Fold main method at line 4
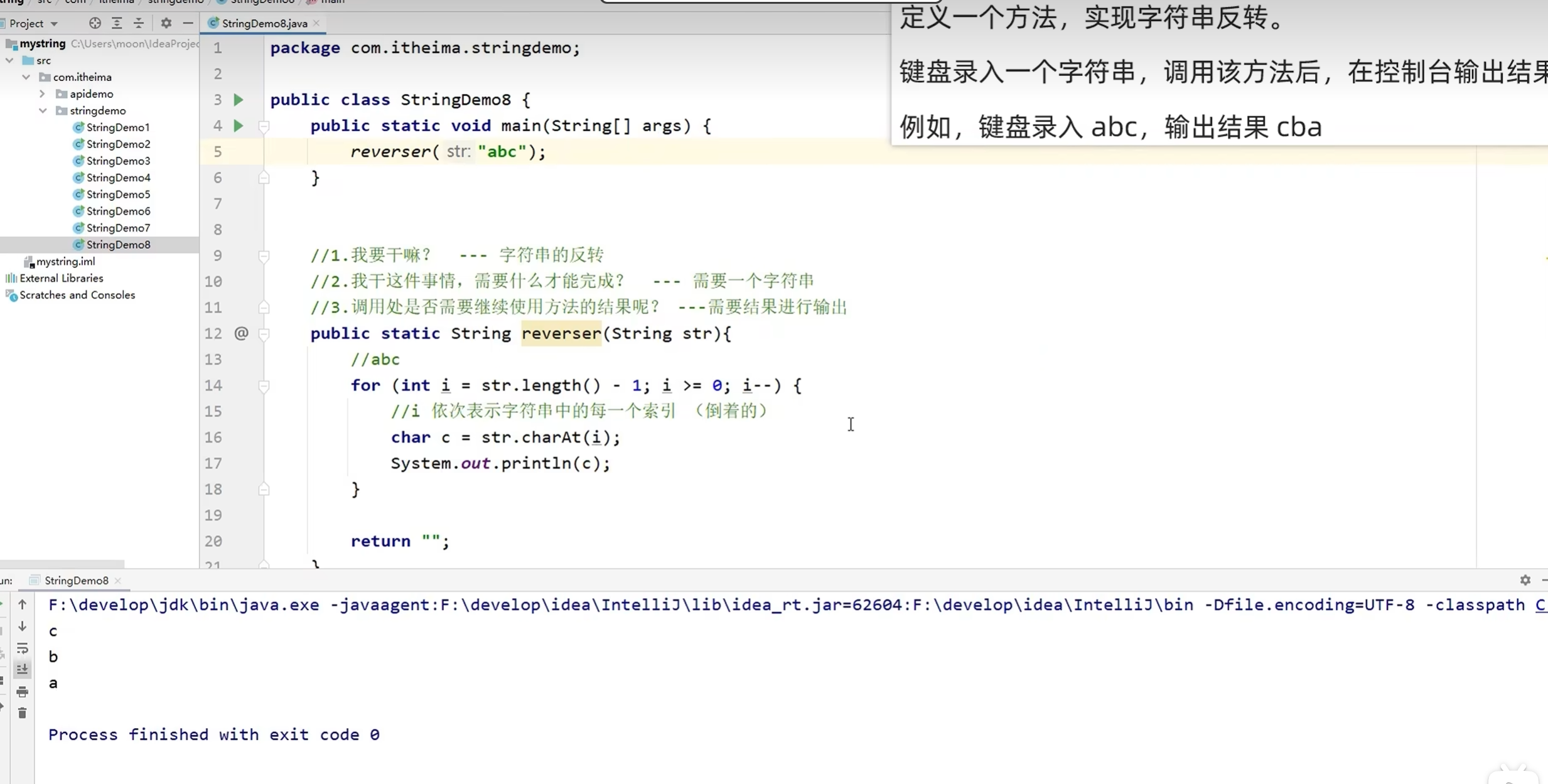Screen dimensions: 1548x784 [264, 126]
